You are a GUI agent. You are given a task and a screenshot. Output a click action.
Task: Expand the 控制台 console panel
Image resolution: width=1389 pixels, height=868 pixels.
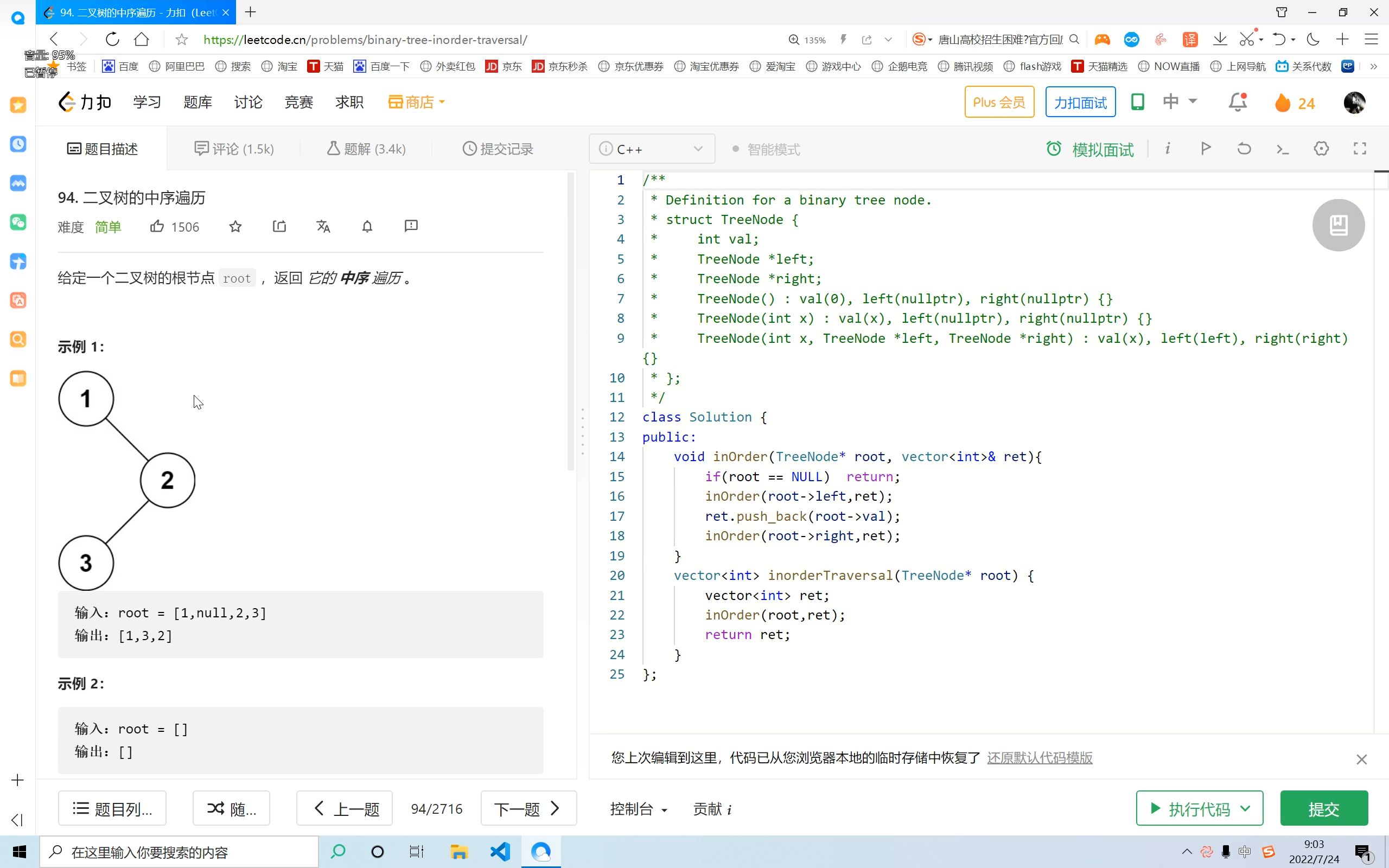pyautogui.click(x=638, y=809)
